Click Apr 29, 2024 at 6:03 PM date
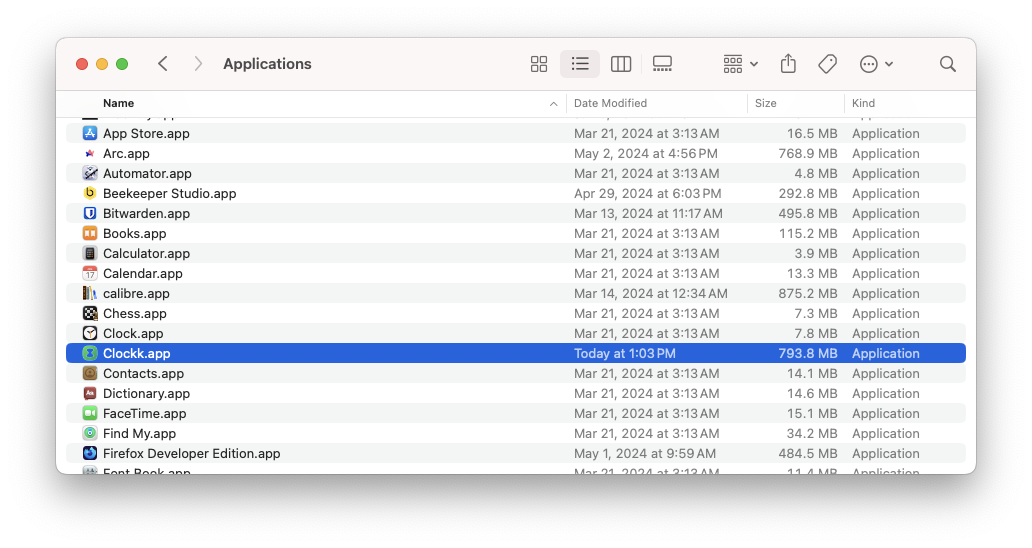Viewport: 1032px width, 548px height. click(648, 193)
